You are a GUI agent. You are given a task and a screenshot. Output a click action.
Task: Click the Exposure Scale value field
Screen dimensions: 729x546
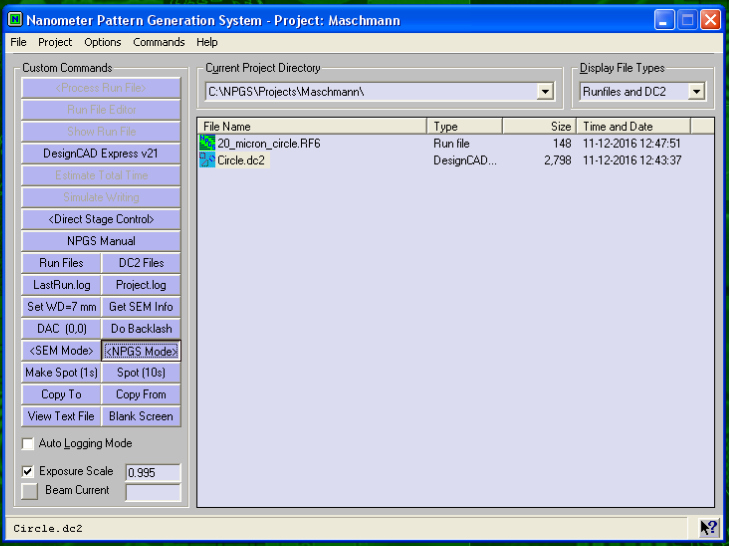152,472
